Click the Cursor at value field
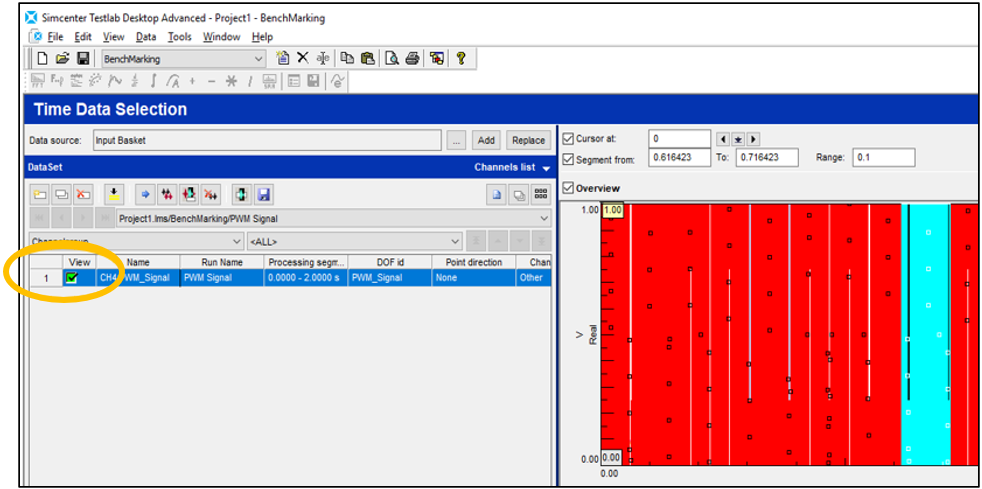Image resolution: width=982 pixels, height=489 pixels. click(680, 138)
